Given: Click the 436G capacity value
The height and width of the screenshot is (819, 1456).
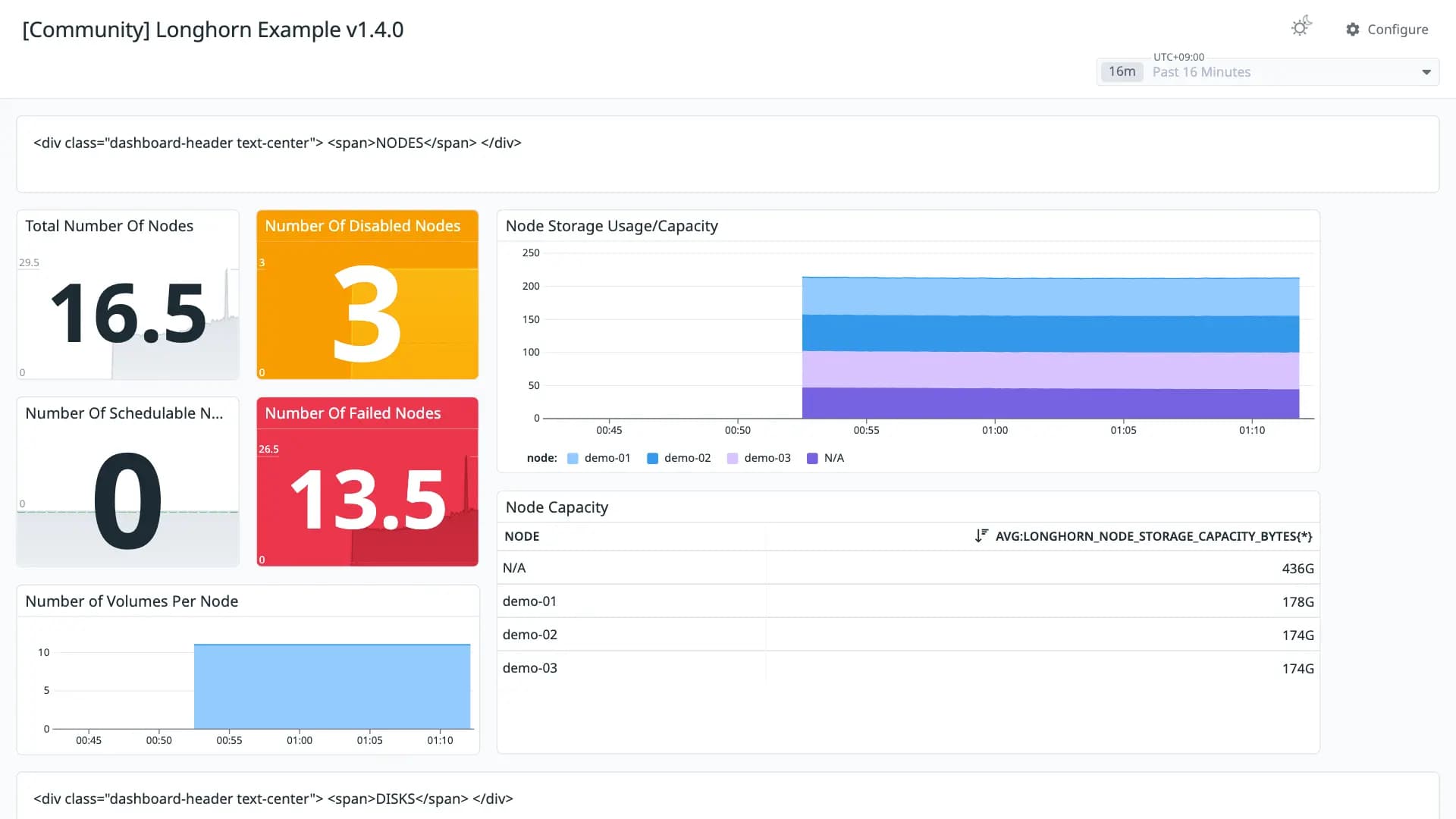Looking at the screenshot, I should pyautogui.click(x=1298, y=569).
